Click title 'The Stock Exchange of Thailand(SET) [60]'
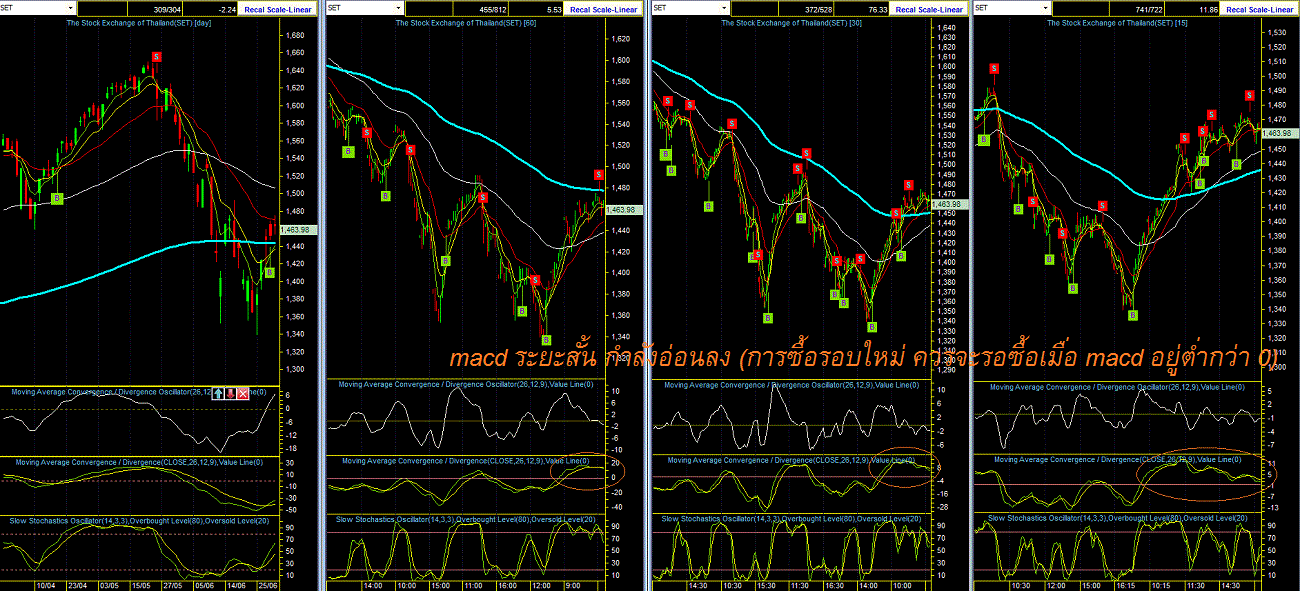Image resolution: width=1300 pixels, height=591 pixels. pos(465,22)
